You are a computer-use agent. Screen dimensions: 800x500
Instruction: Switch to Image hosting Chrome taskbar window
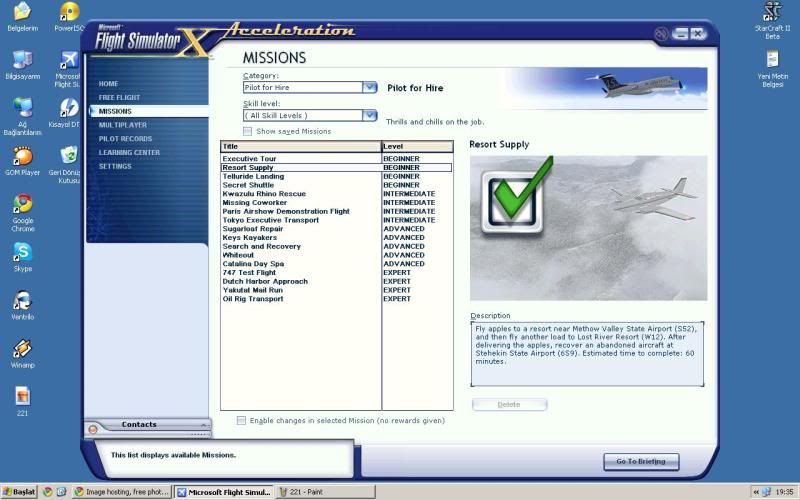[121, 492]
